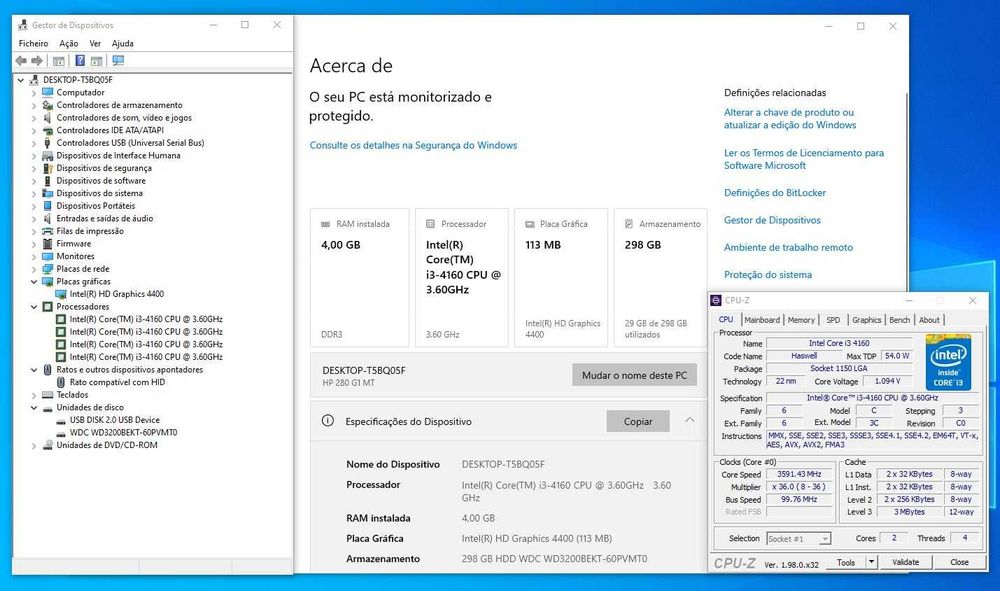Click the Processador card icon in Acerca de
1000x591 pixels.
430,224
